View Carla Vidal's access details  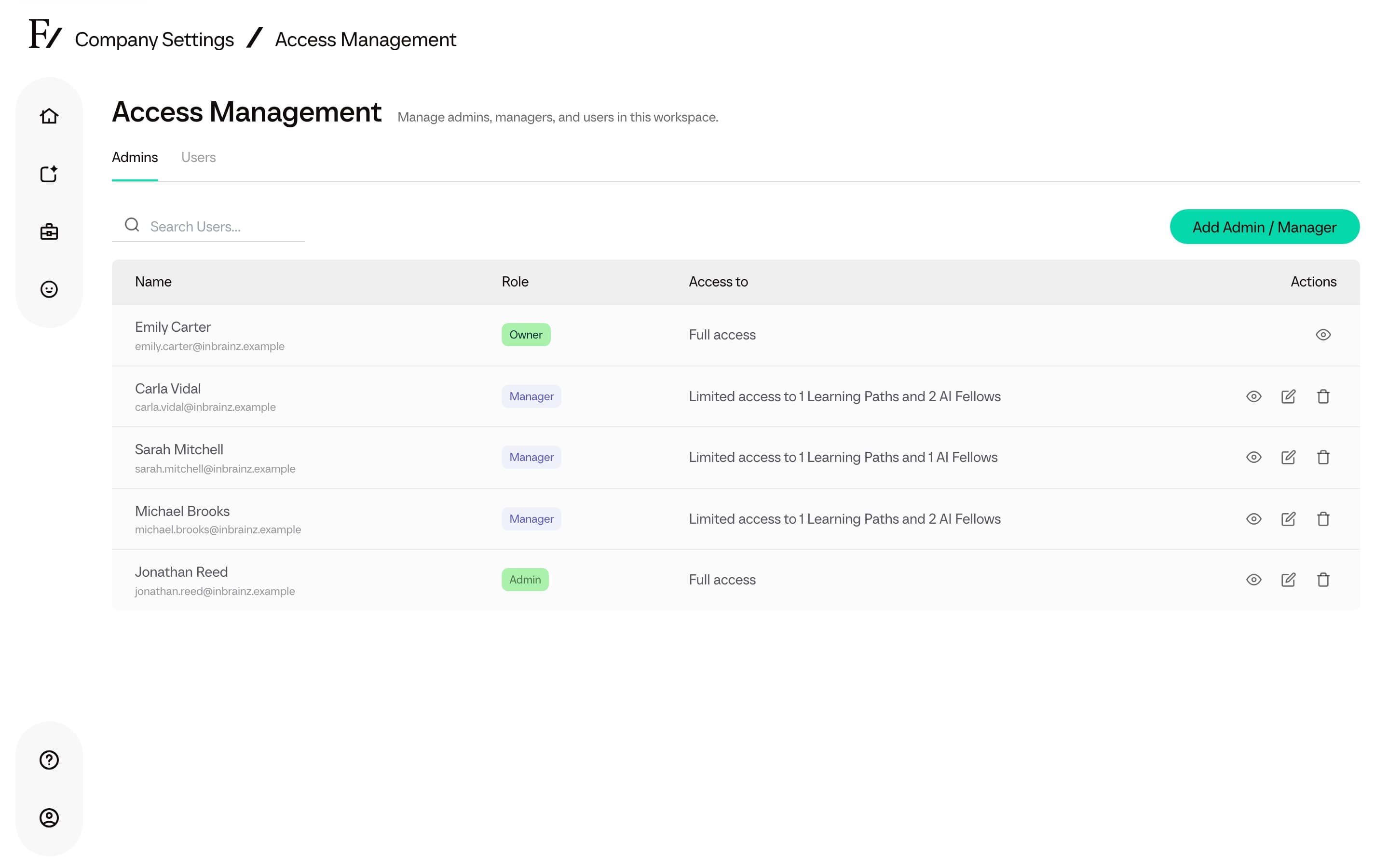pos(1253,397)
